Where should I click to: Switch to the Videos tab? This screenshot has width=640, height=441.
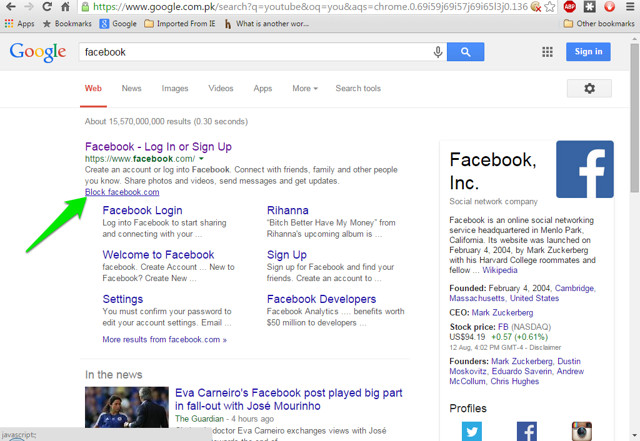pos(221,88)
